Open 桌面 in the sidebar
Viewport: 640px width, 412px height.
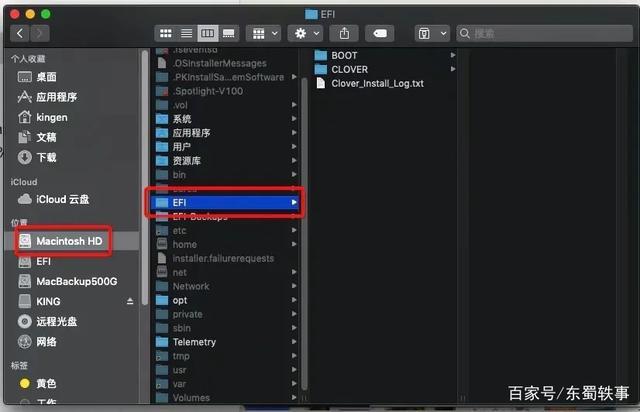point(47,77)
